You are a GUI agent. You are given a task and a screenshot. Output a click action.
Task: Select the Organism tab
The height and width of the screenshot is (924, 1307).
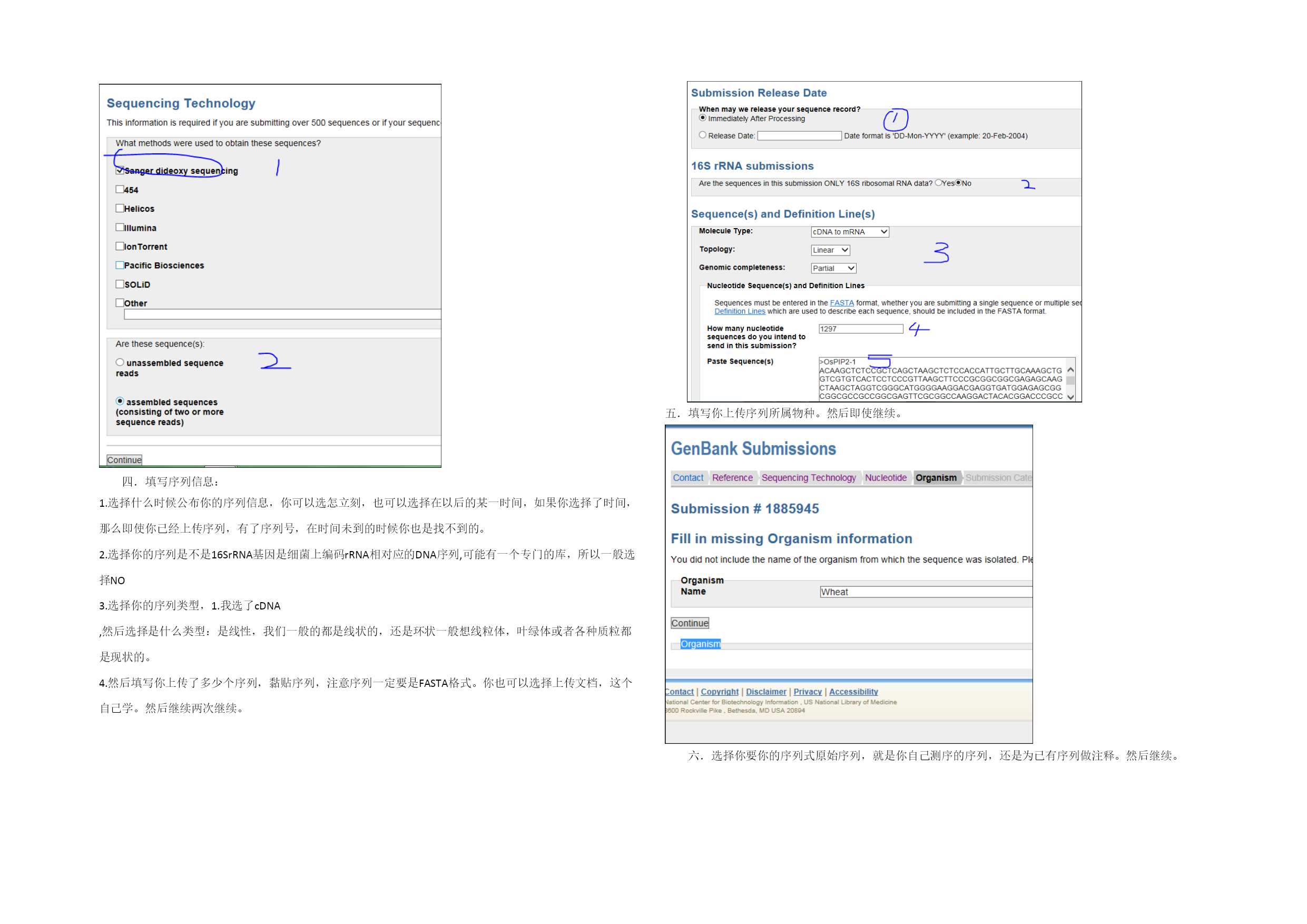[936, 478]
